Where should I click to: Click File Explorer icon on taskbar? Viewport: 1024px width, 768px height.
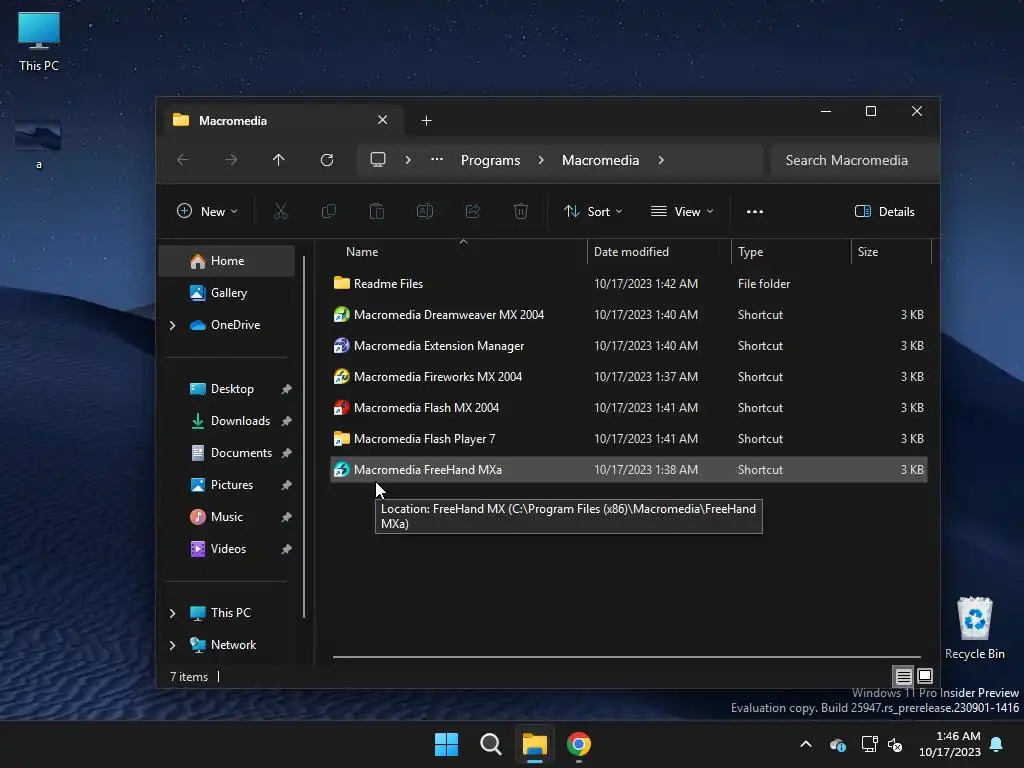pos(534,744)
